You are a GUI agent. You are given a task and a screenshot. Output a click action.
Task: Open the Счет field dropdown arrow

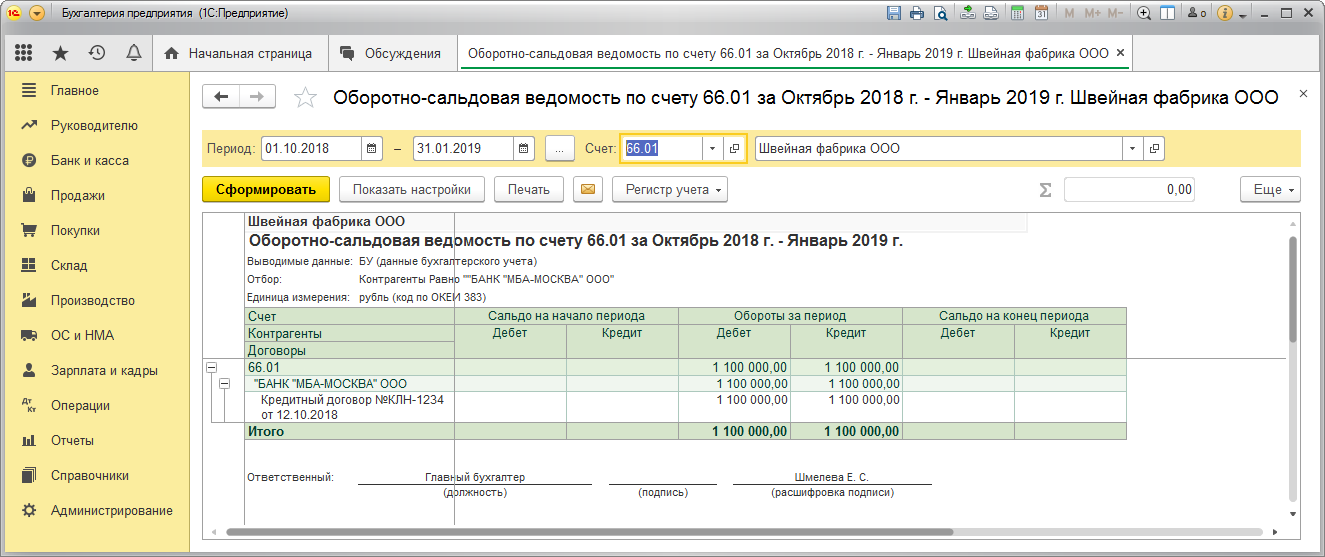tap(712, 149)
